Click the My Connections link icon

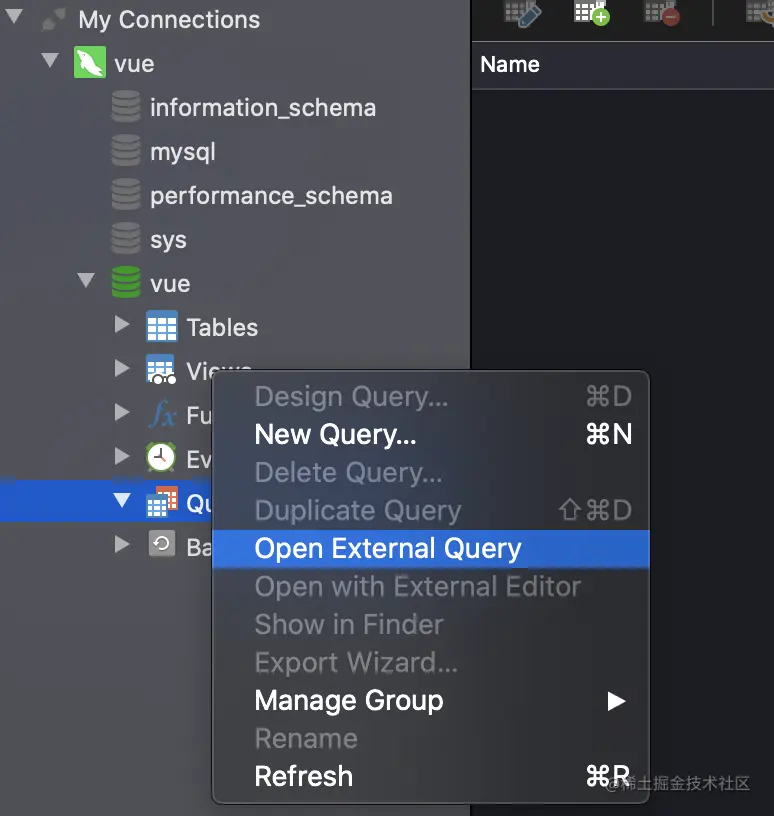53,20
